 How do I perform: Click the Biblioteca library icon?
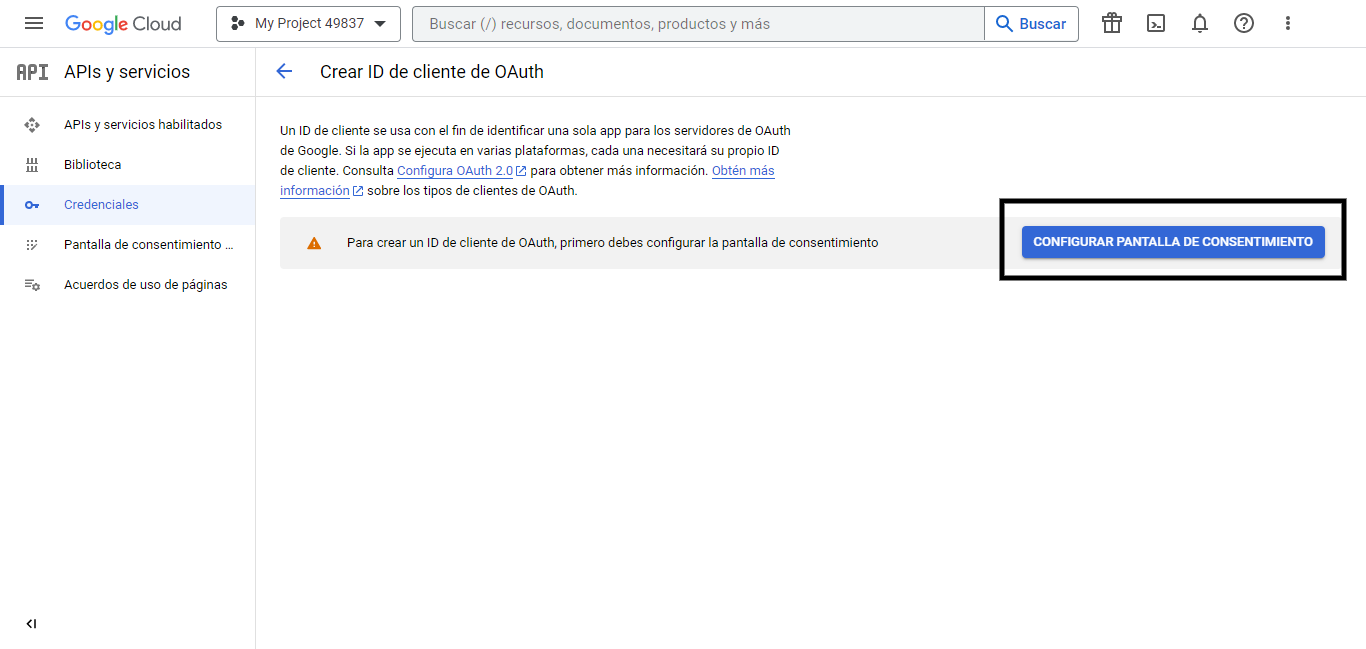pos(32,165)
